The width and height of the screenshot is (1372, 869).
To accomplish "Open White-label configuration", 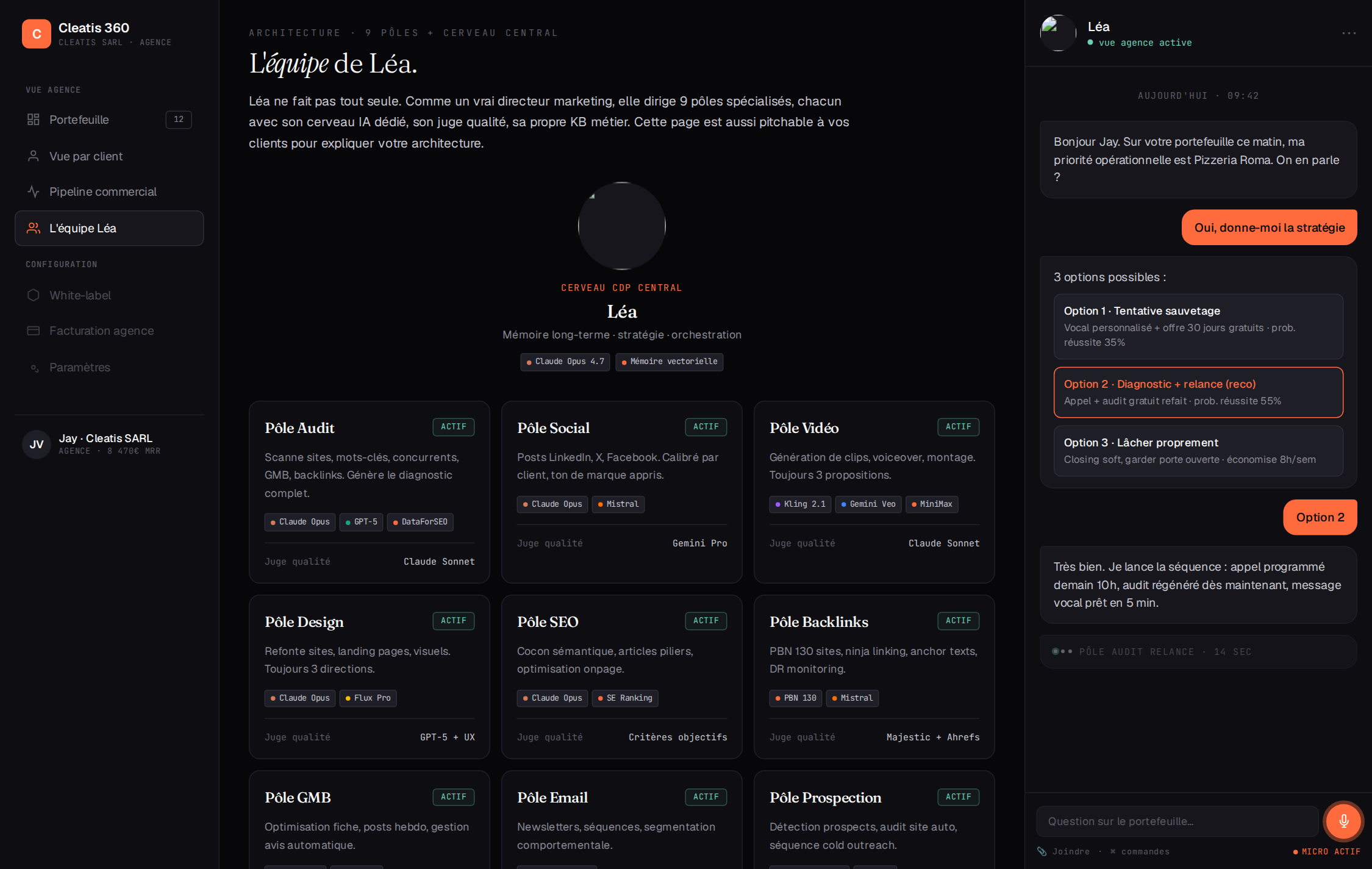I will [x=109, y=295].
